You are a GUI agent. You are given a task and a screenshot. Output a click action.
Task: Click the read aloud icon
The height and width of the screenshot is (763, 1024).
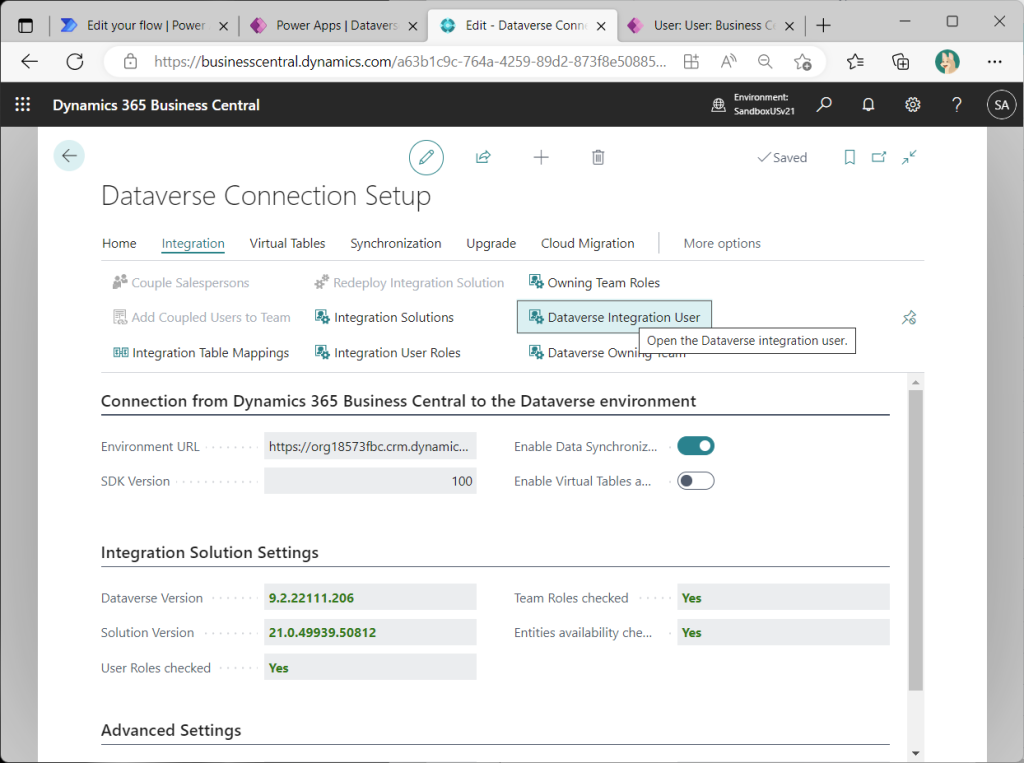click(728, 62)
